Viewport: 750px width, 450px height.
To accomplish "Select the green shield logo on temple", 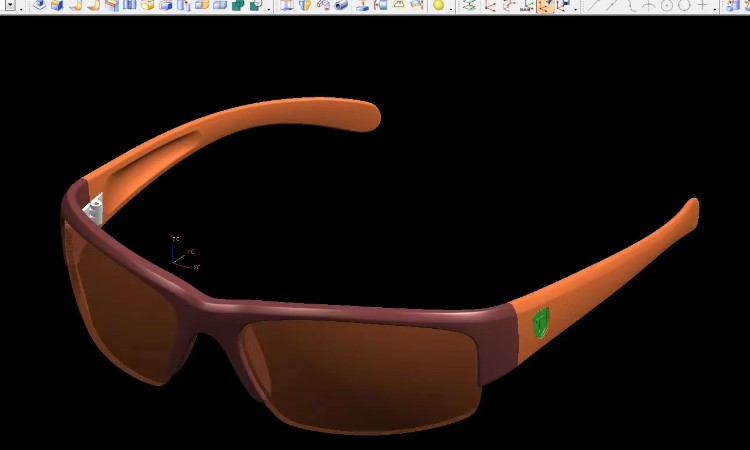I will click(540, 322).
